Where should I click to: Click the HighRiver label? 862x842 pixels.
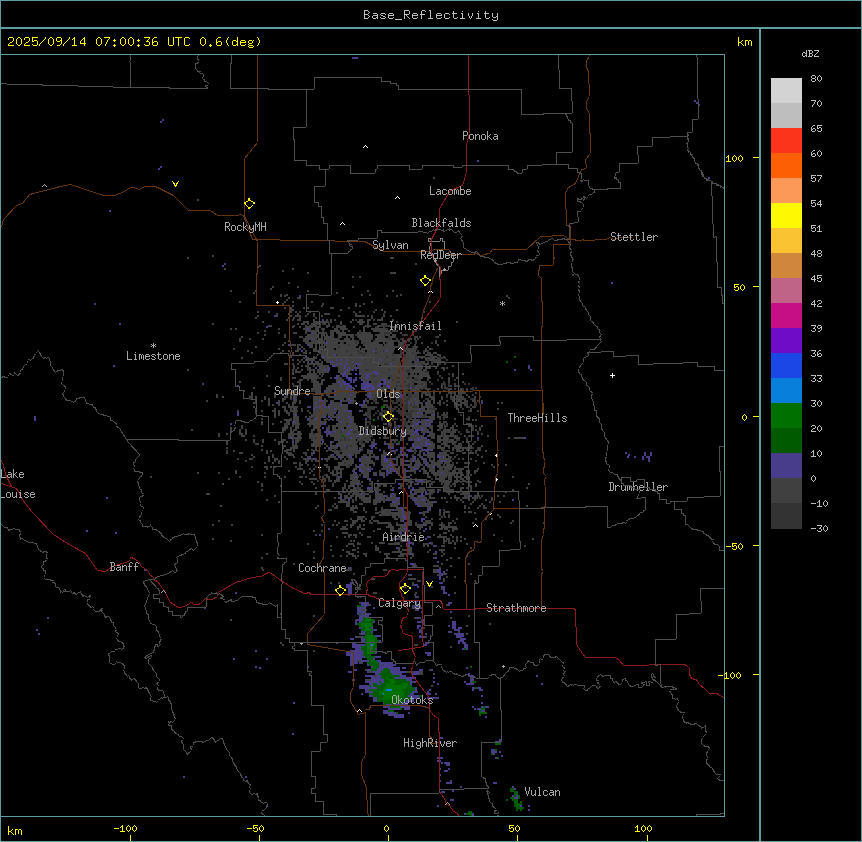430,743
